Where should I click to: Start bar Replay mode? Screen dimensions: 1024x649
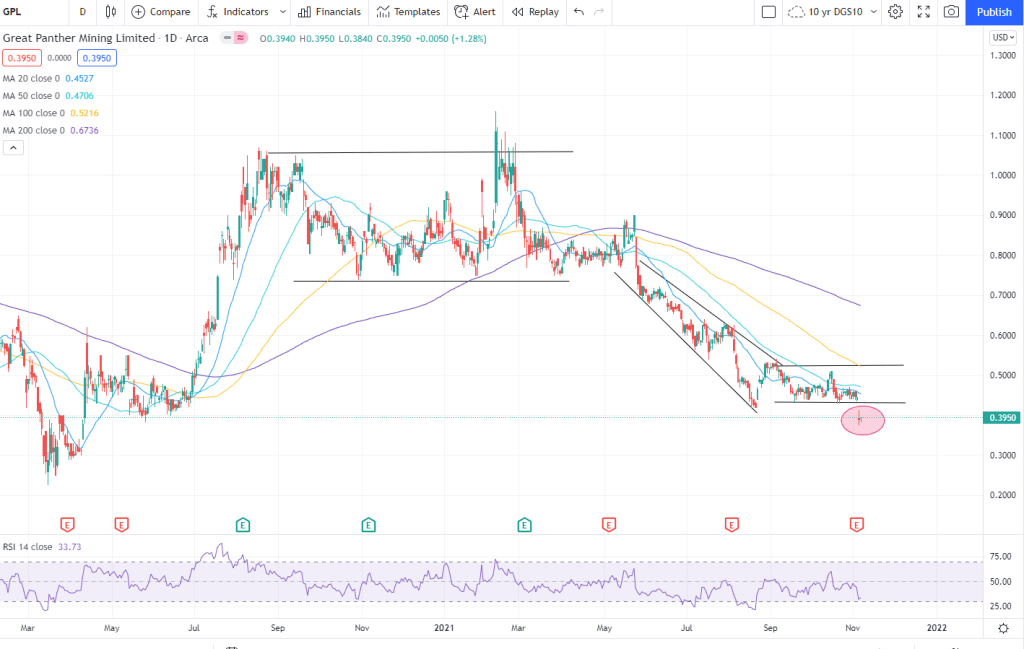(x=535, y=12)
